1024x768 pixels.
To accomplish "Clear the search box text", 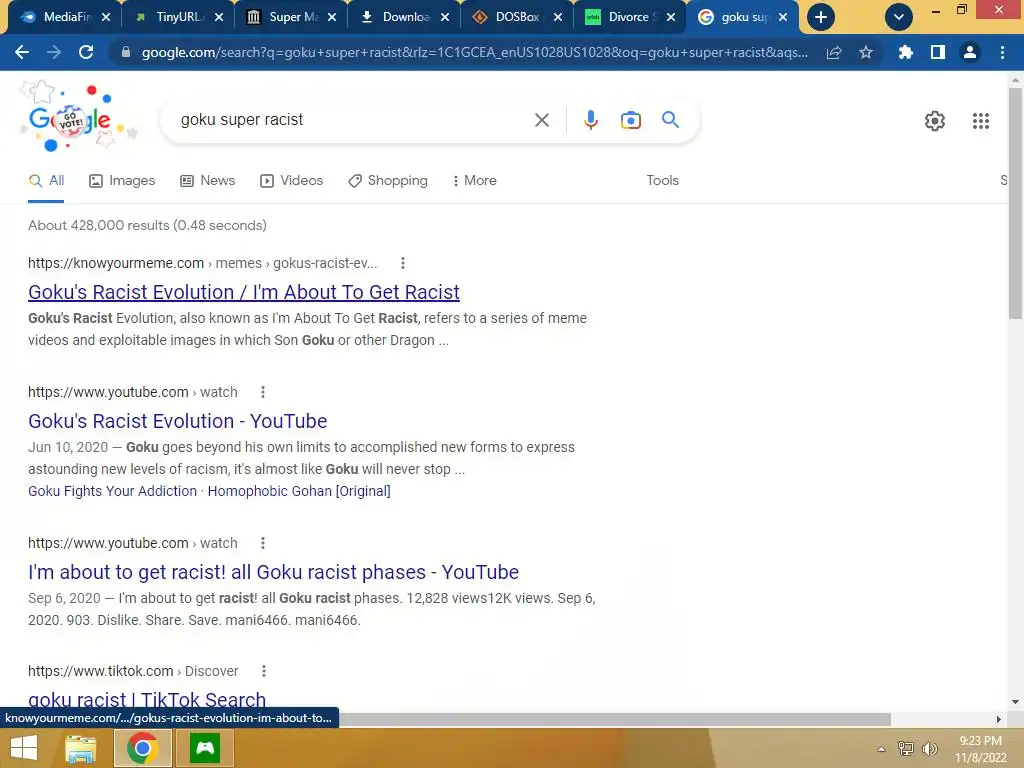I will pyautogui.click(x=541, y=120).
